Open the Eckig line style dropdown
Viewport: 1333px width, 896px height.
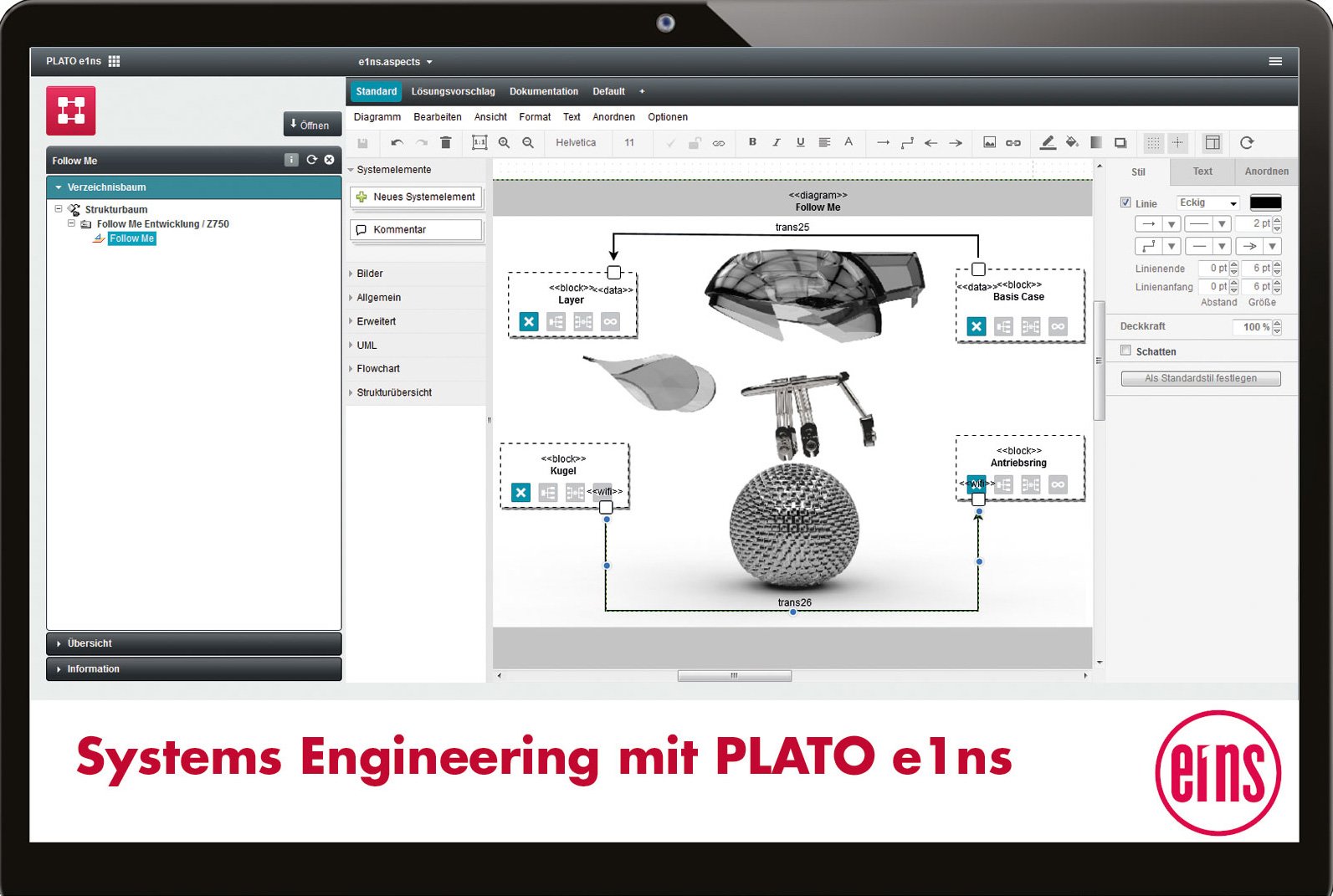tap(1207, 202)
